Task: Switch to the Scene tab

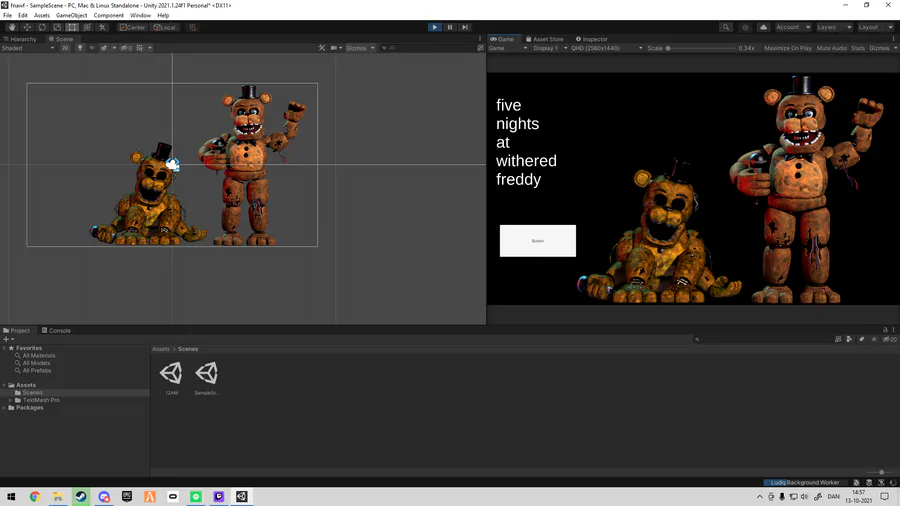Action: pyautogui.click(x=61, y=39)
